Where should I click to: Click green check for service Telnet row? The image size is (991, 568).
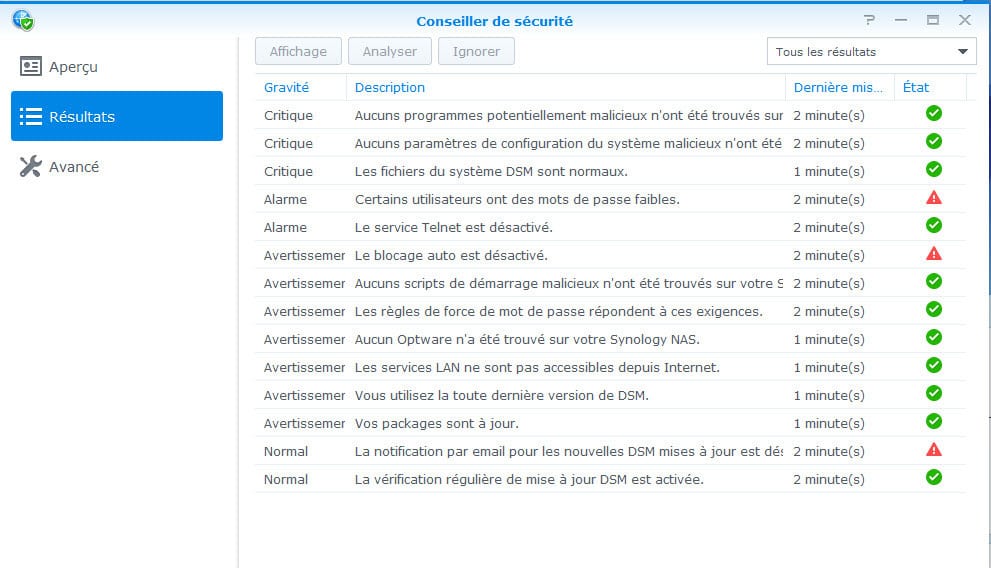(x=933, y=226)
